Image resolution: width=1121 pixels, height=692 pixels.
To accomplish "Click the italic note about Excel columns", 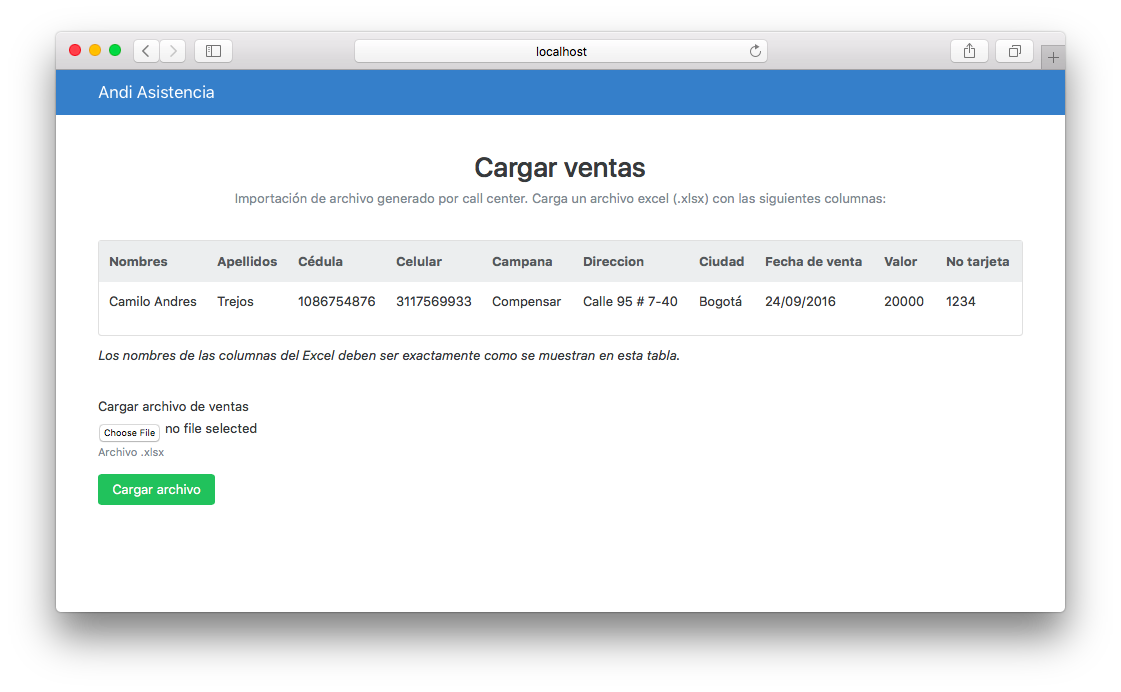I will coord(389,355).
